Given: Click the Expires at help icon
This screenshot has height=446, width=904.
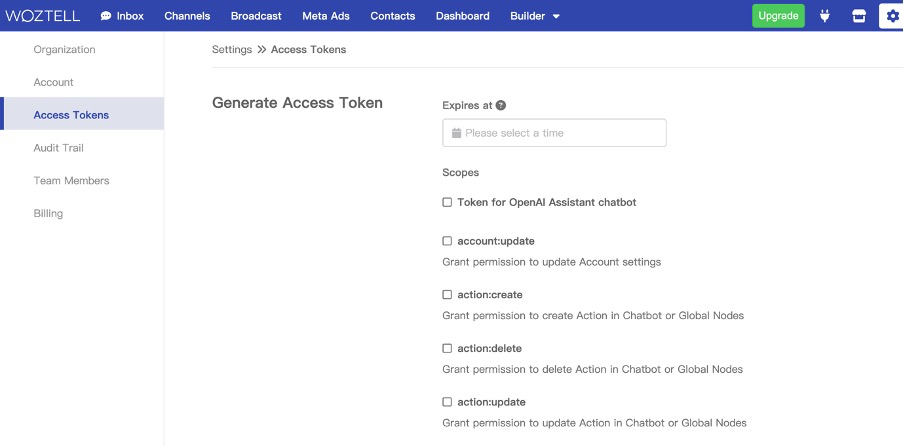Looking at the screenshot, I should coord(501,105).
